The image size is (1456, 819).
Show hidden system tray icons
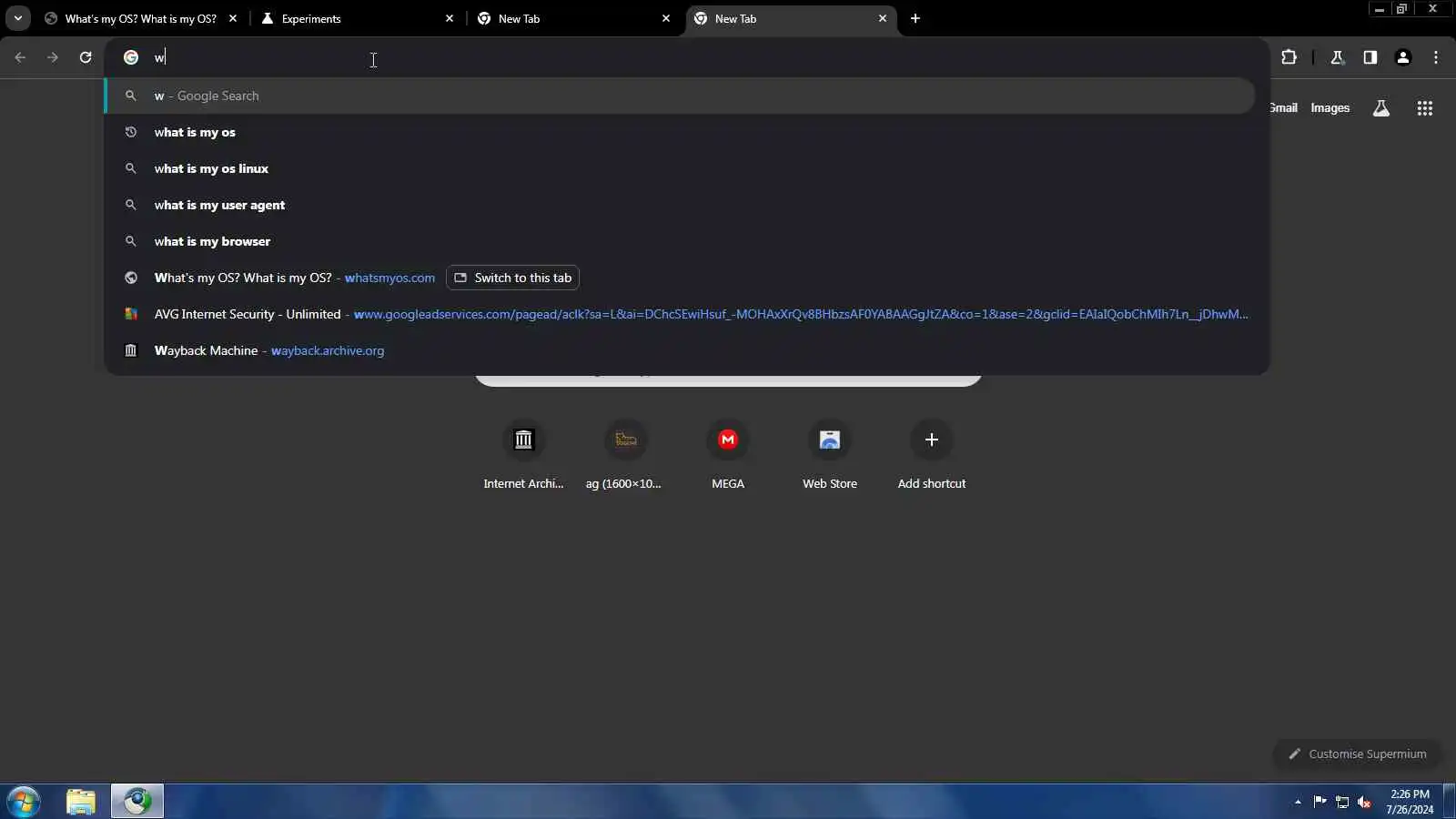coord(1298,802)
